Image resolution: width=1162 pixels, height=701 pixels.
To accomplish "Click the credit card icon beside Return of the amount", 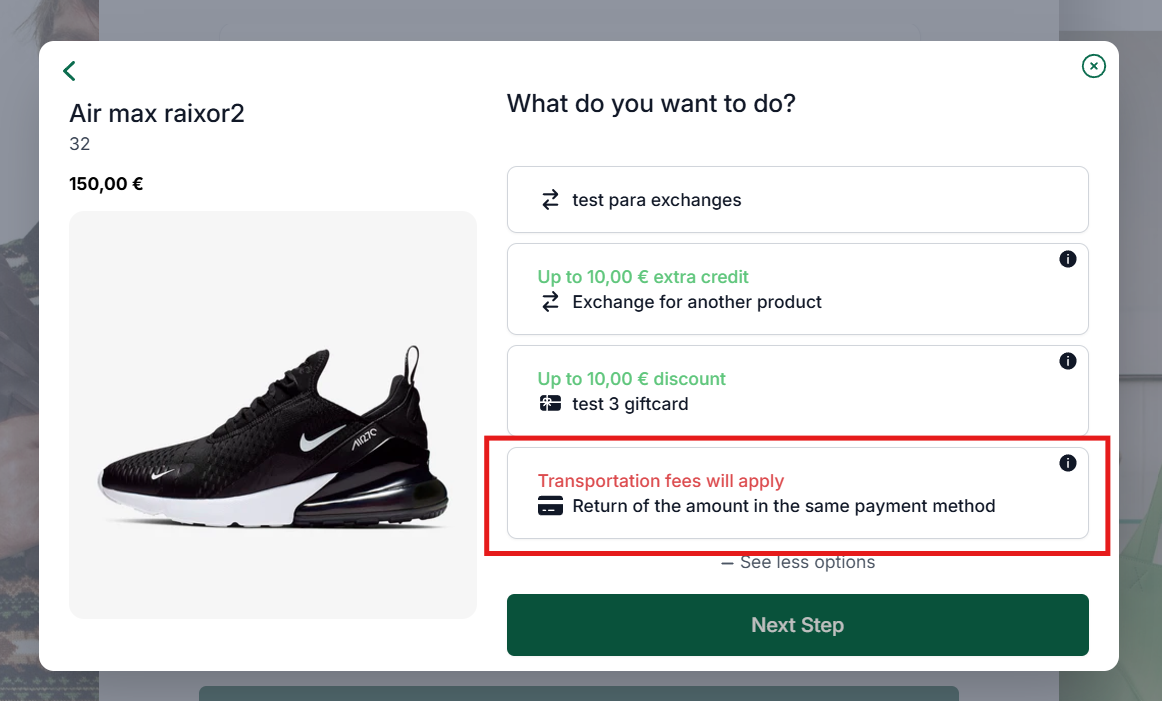I will [x=550, y=506].
